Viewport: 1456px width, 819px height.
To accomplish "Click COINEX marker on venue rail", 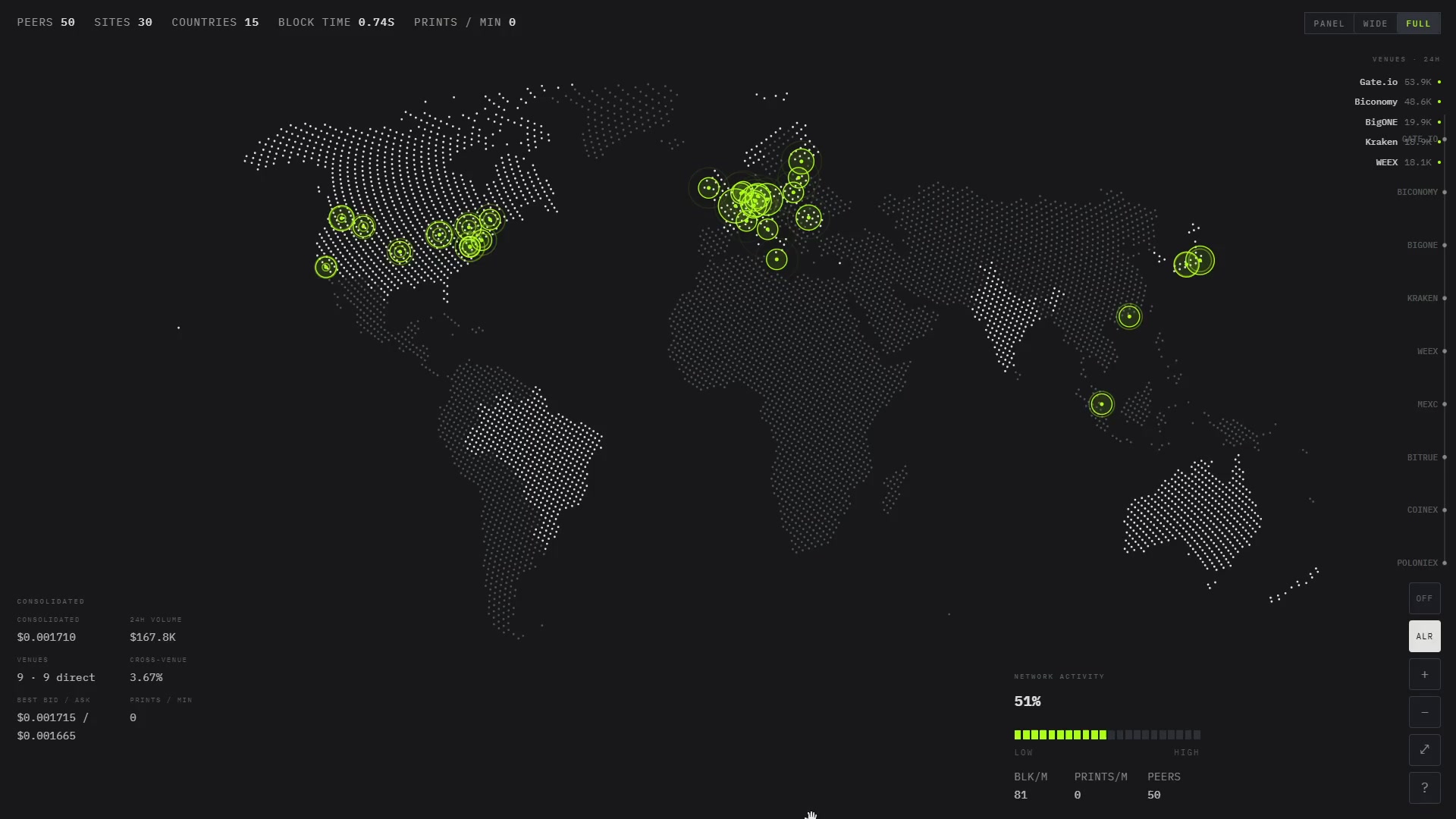I will [x=1444, y=510].
